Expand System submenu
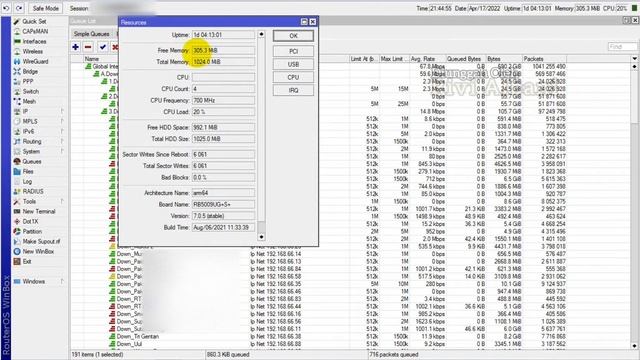 [x=62, y=151]
